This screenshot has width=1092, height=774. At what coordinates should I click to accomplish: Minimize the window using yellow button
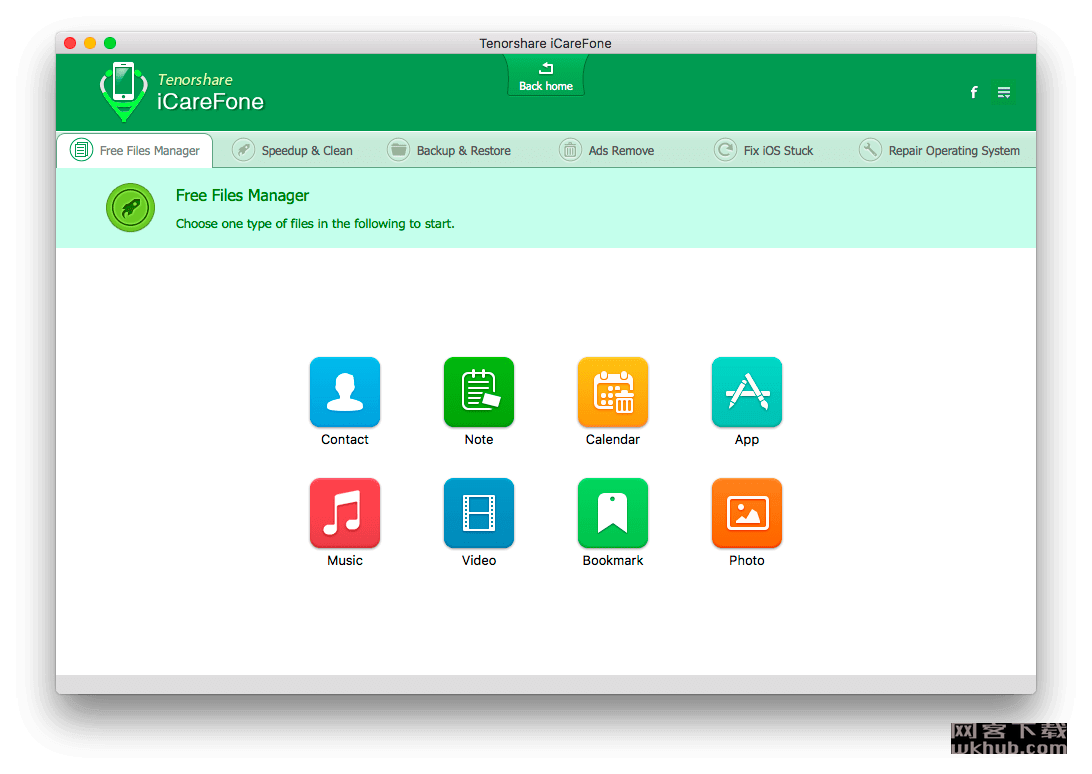coord(90,43)
